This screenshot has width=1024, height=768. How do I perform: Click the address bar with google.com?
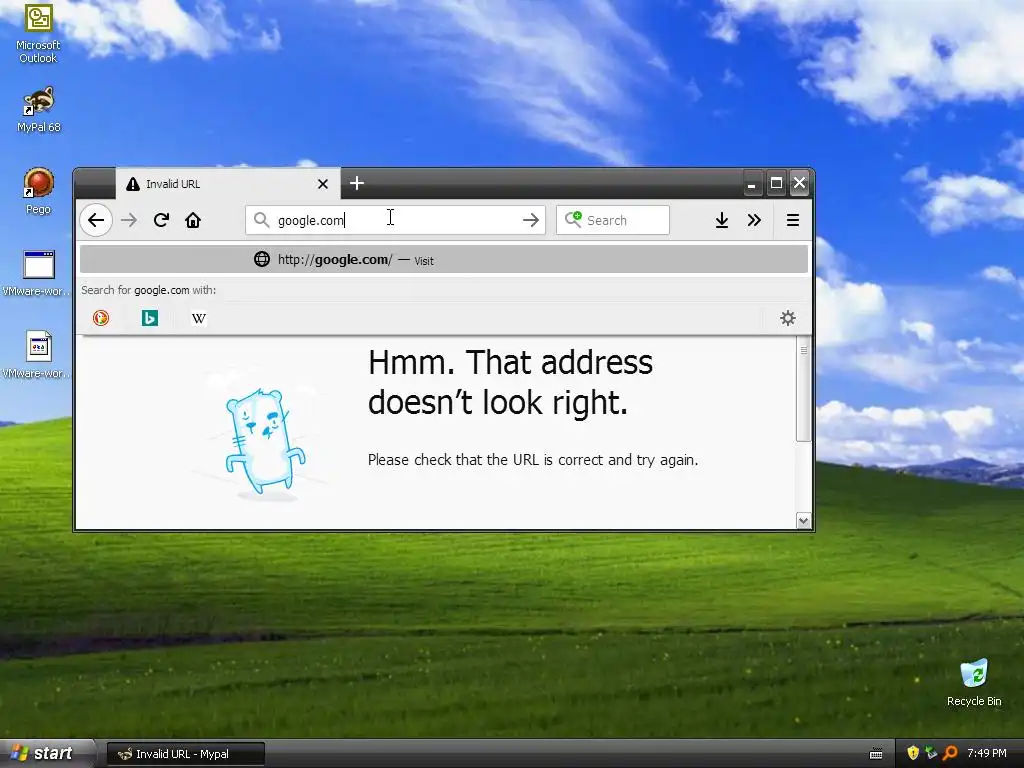(x=395, y=220)
